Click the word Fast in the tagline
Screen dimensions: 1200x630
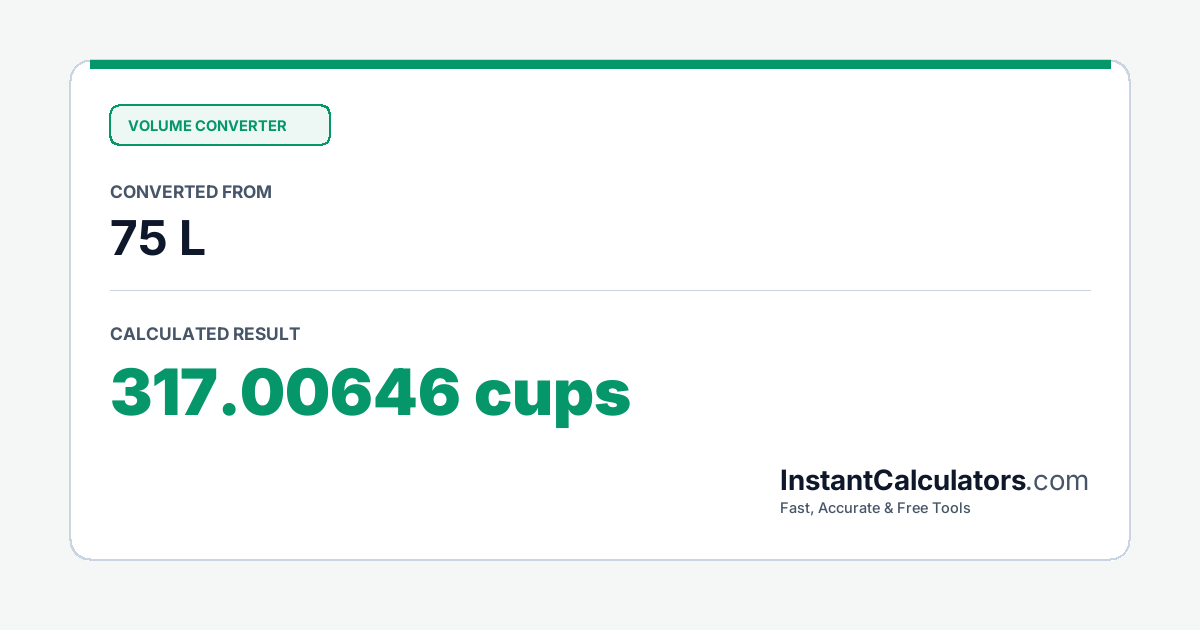point(797,508)
